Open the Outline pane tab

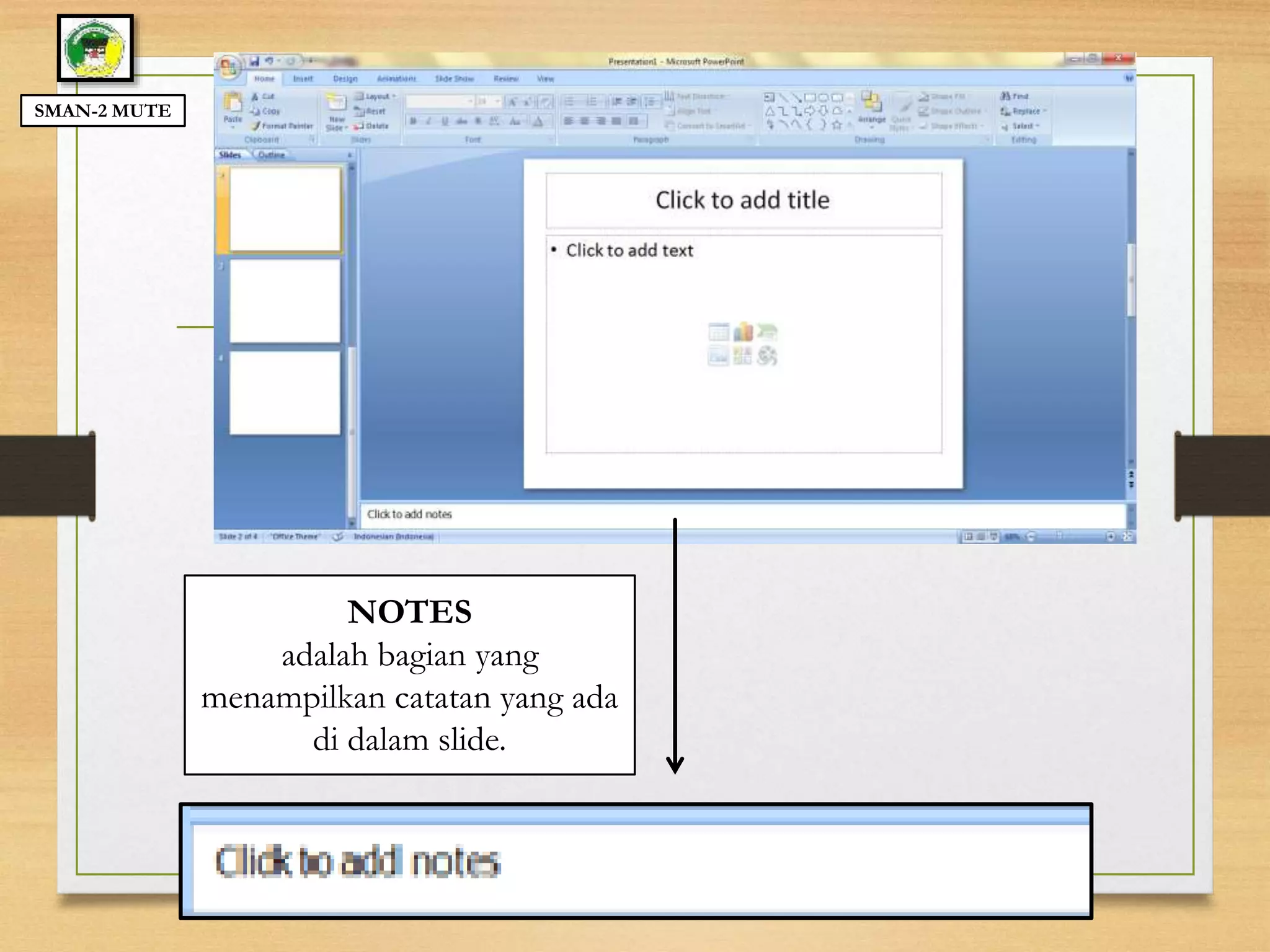[272, 155]
